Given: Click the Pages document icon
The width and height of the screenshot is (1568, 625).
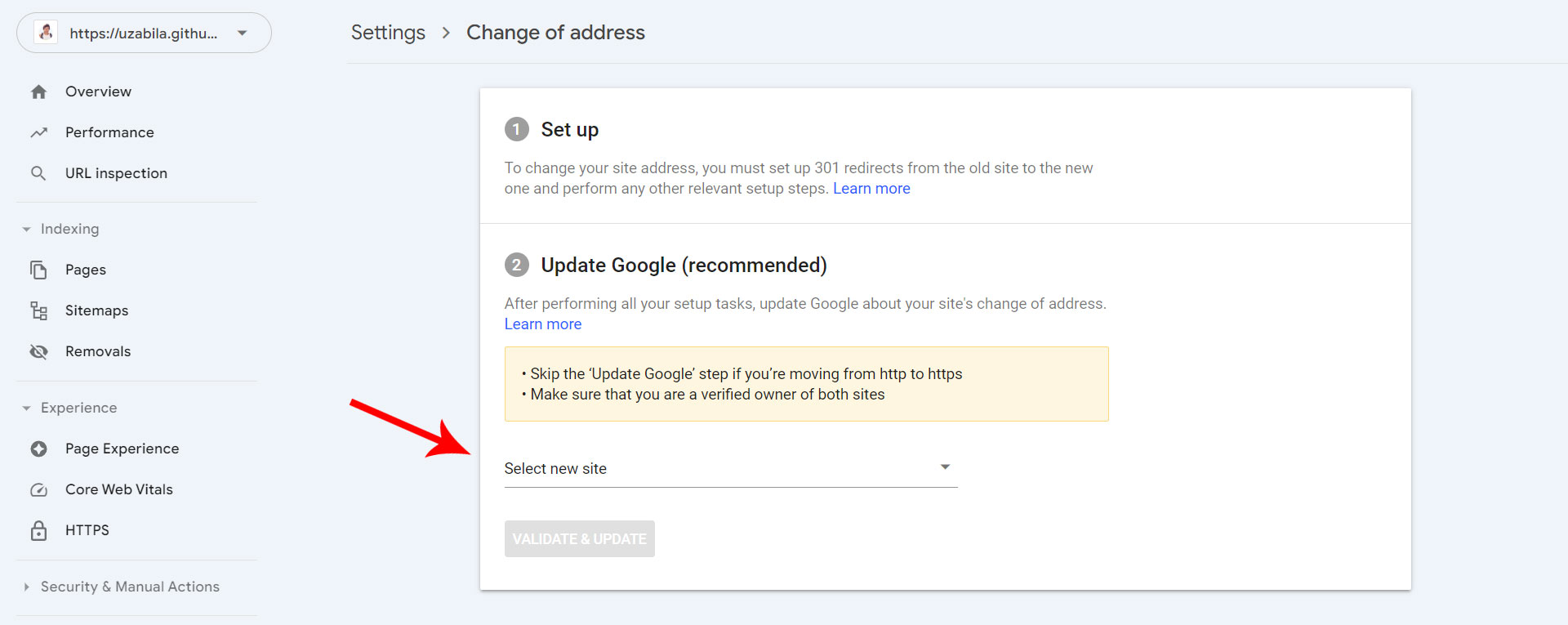Looking at the screenshot, I should coord(38,270).
